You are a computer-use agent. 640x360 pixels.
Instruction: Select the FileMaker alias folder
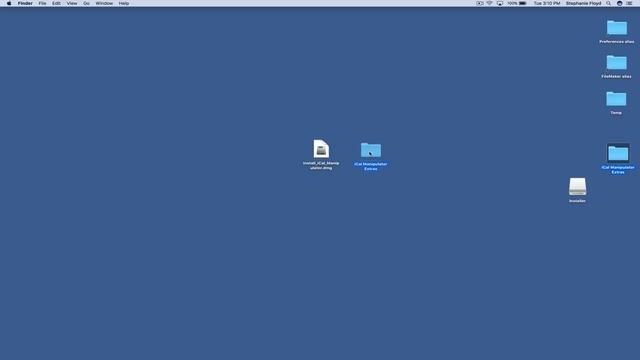616,62
